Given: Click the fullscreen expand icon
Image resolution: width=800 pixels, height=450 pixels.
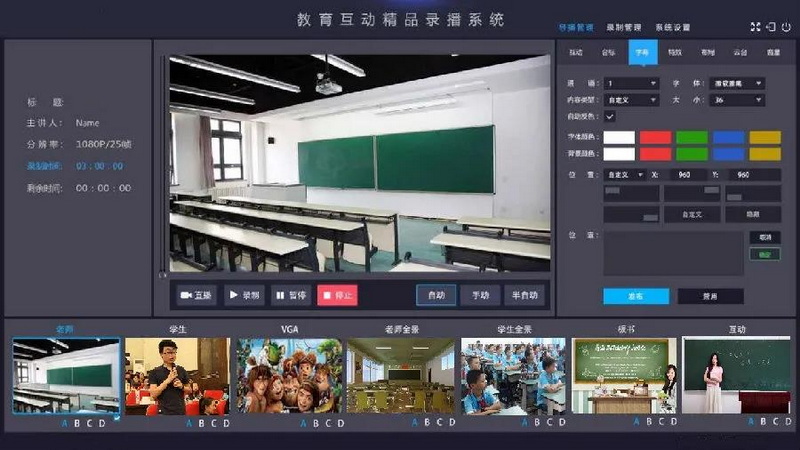Looking at the screenshot, I should click(755, 27).
